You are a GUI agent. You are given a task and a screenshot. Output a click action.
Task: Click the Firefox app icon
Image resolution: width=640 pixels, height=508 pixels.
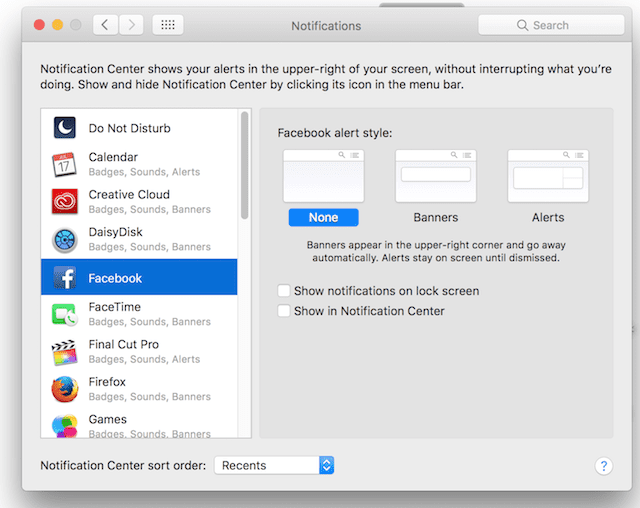point(64,389)
